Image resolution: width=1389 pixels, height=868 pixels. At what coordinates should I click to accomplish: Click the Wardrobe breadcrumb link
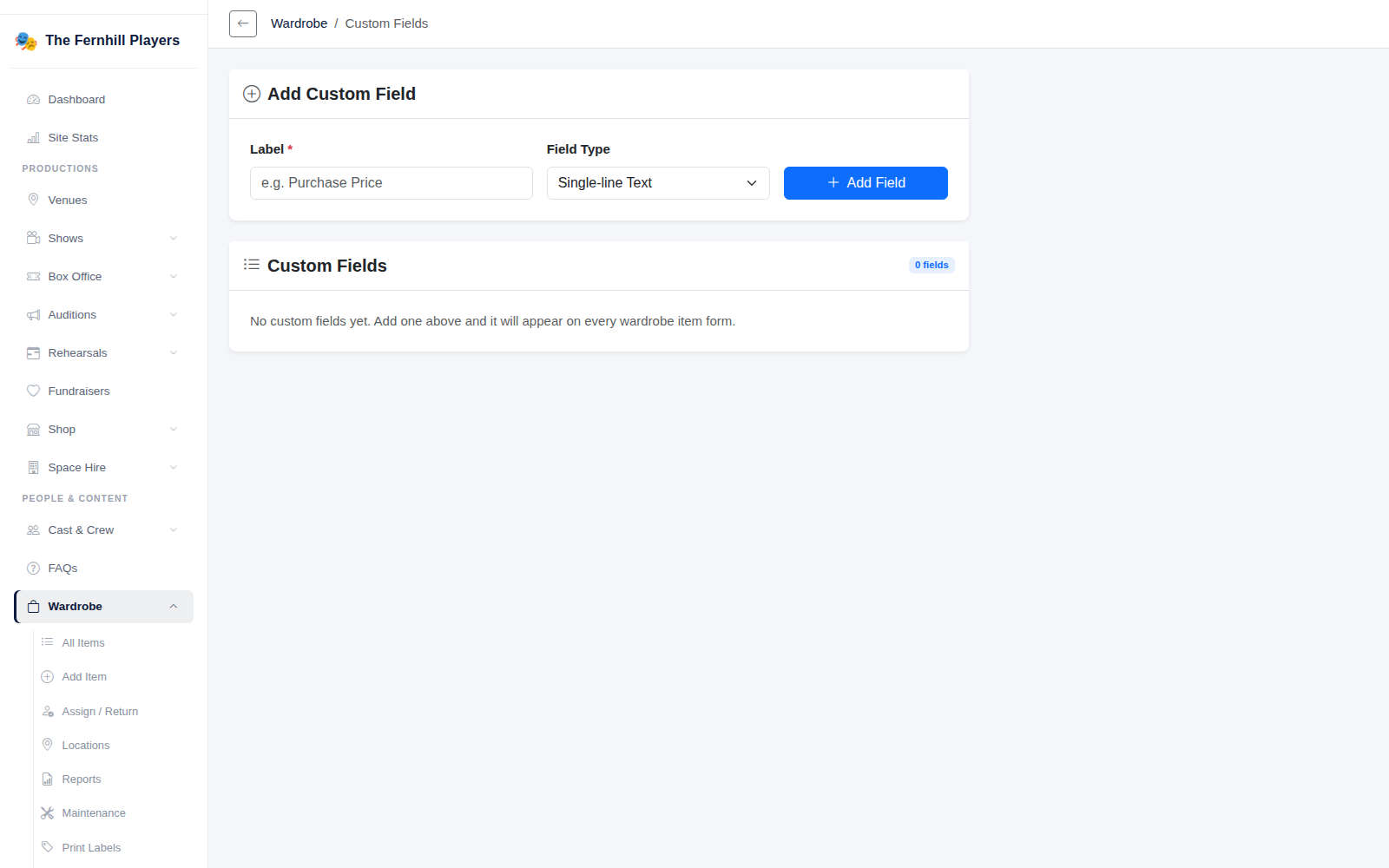(299, 23)
